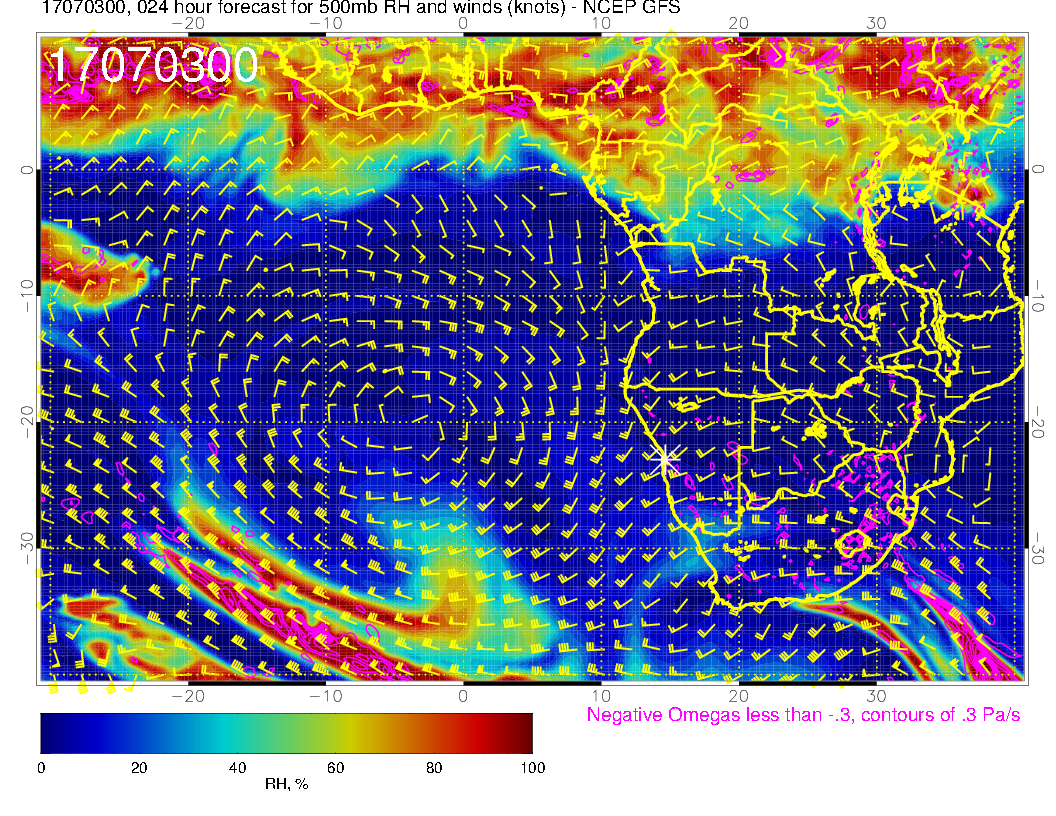Click the magenta Negative Omegas legend text
The width and height of the screenshot is (1056, 816).
point(803,715)
